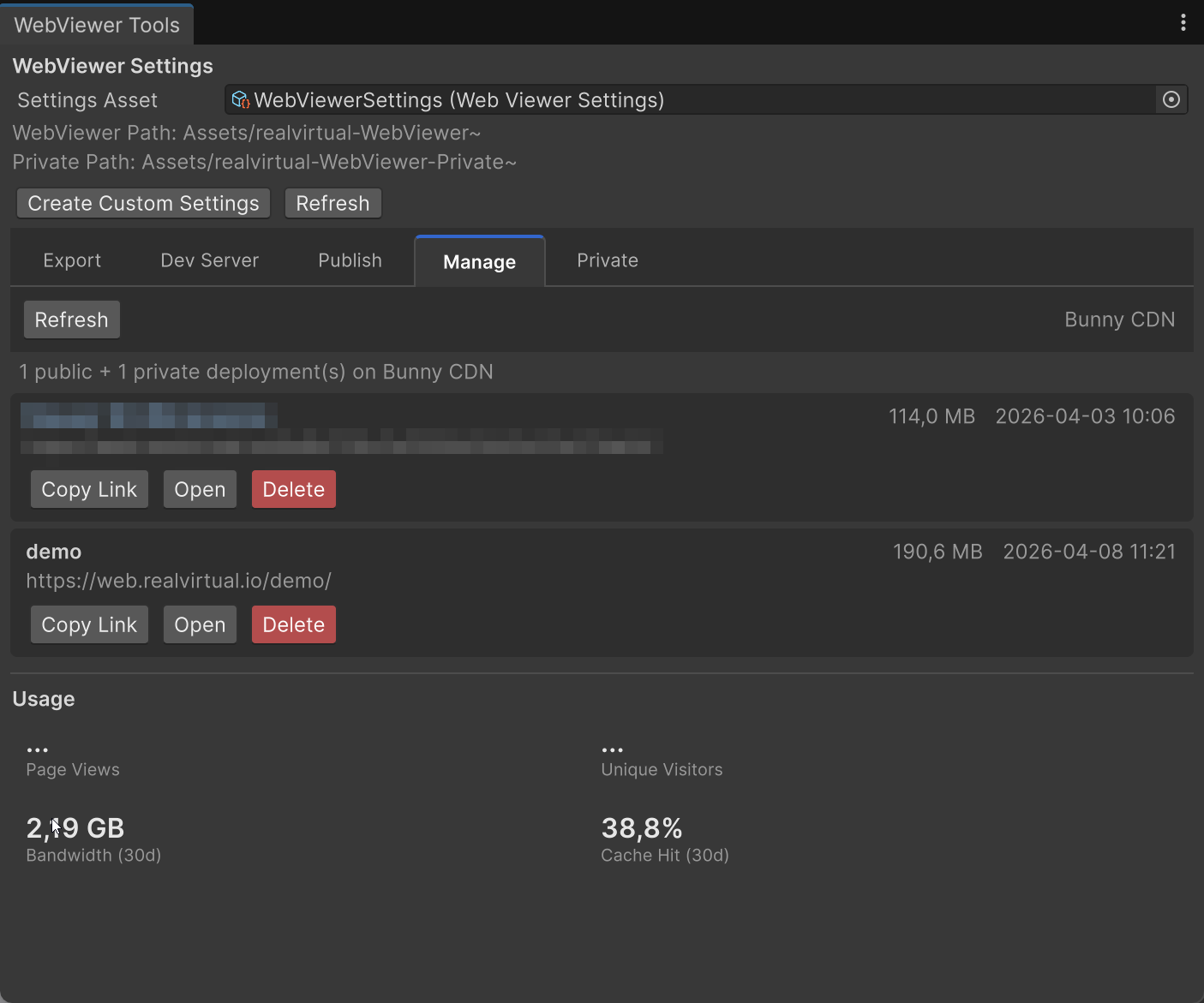
Task: Open the 114,0 MB deployment
Action: tap(200, 489)
